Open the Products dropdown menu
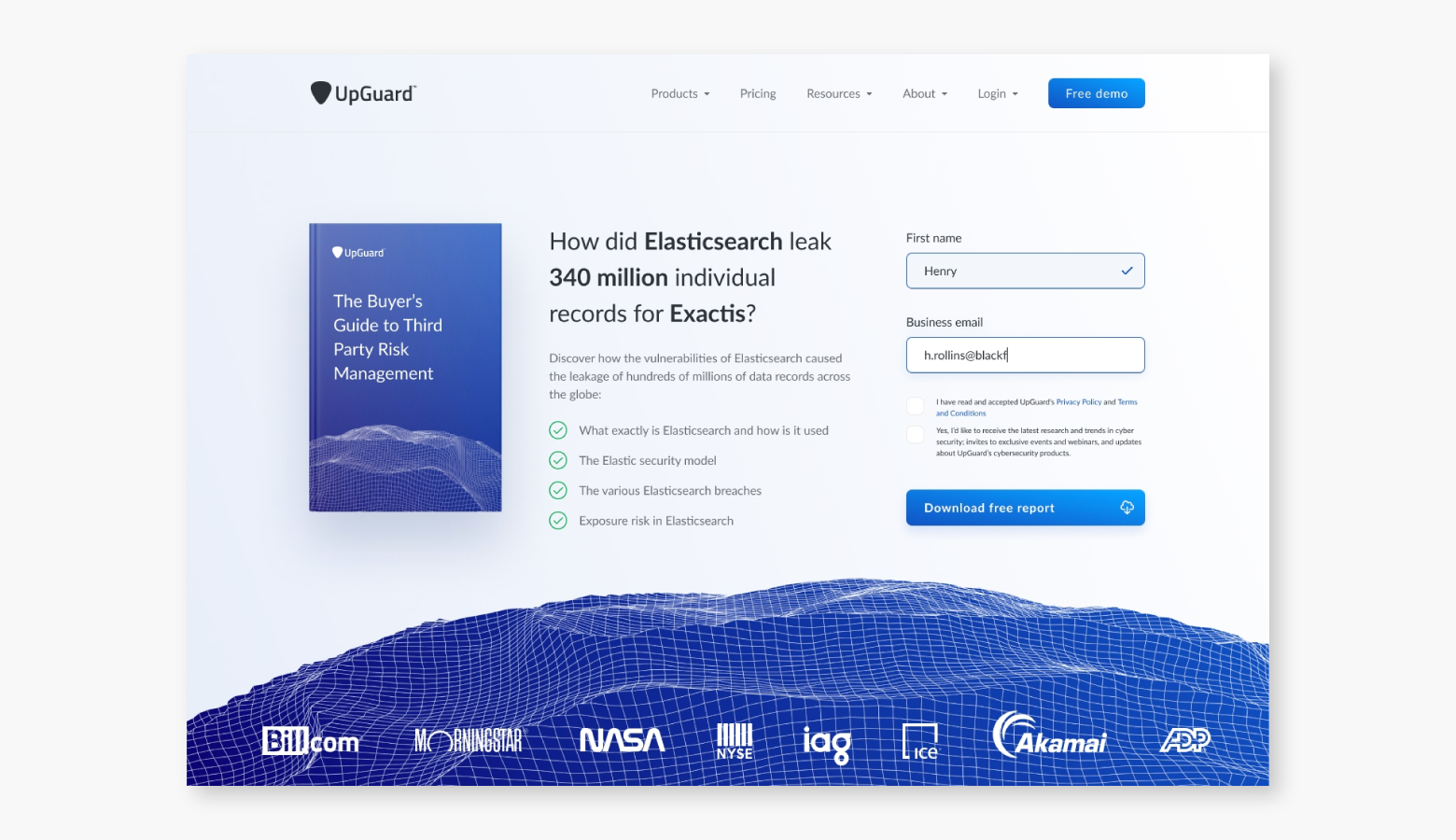The height and width of the screenshot is (840, 1456). [680, 93]
